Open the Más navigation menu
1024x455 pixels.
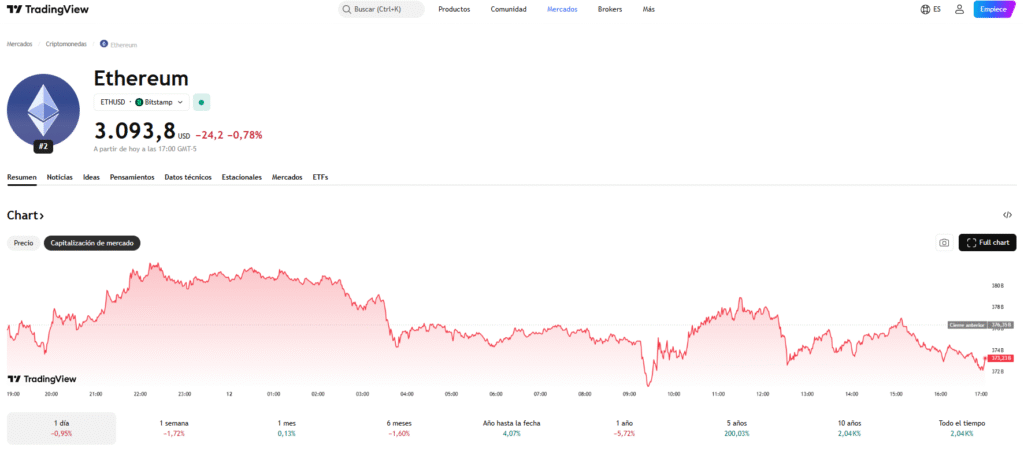point(649,9)
